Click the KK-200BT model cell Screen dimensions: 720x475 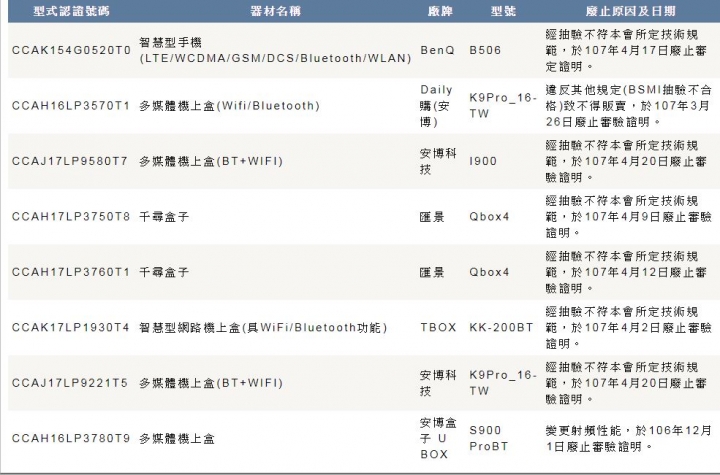pyautogui.click(x=501, y=328)
